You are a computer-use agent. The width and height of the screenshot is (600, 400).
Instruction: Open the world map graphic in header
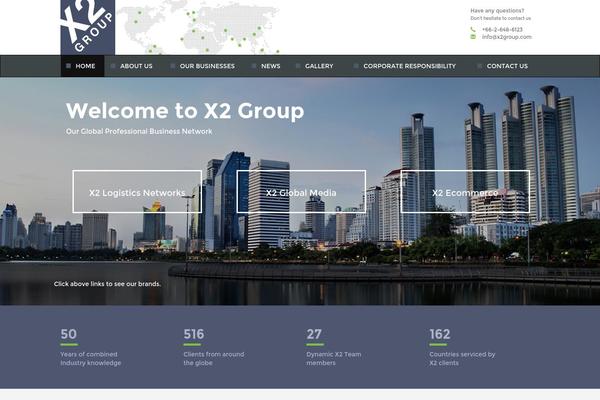199,27
